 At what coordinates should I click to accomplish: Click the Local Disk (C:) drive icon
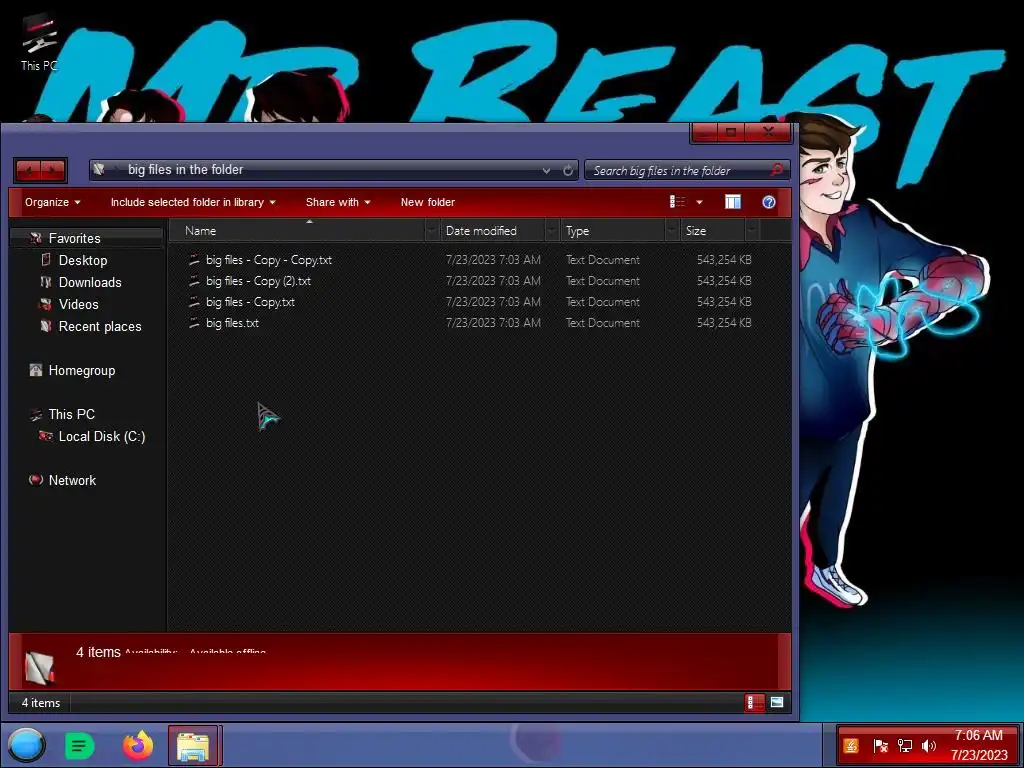point(45,436)
